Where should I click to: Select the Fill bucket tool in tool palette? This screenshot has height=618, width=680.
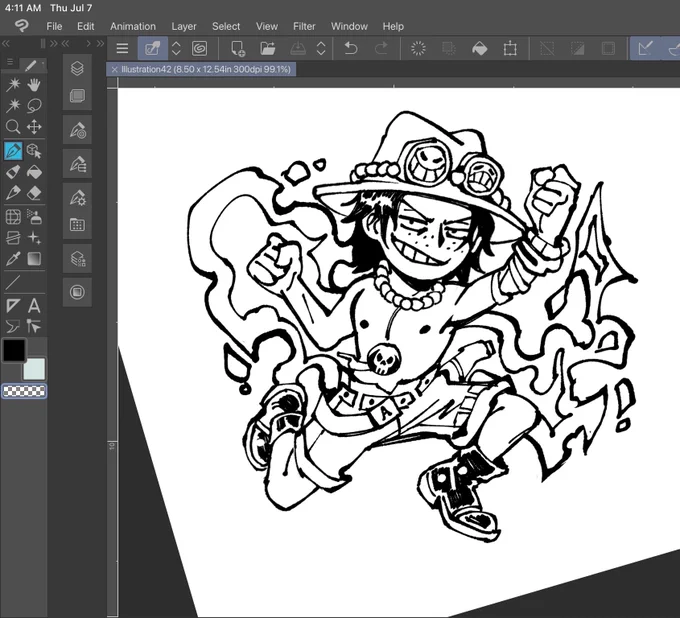(x=34, y=172)
